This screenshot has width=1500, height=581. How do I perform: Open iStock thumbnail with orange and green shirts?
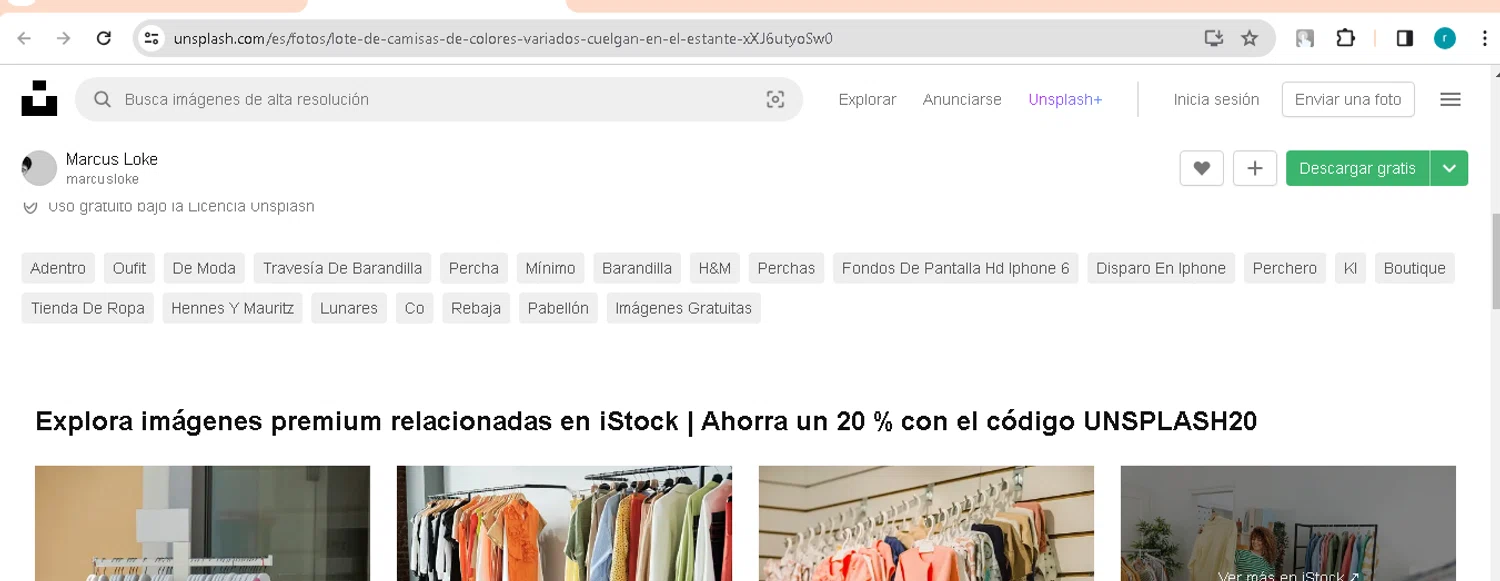point(564,523)
